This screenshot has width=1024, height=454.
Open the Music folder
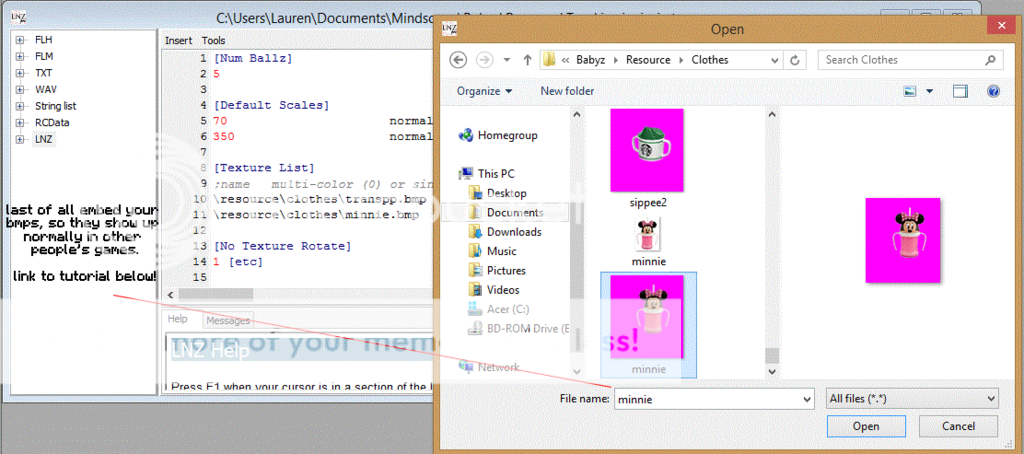point(492,251)
